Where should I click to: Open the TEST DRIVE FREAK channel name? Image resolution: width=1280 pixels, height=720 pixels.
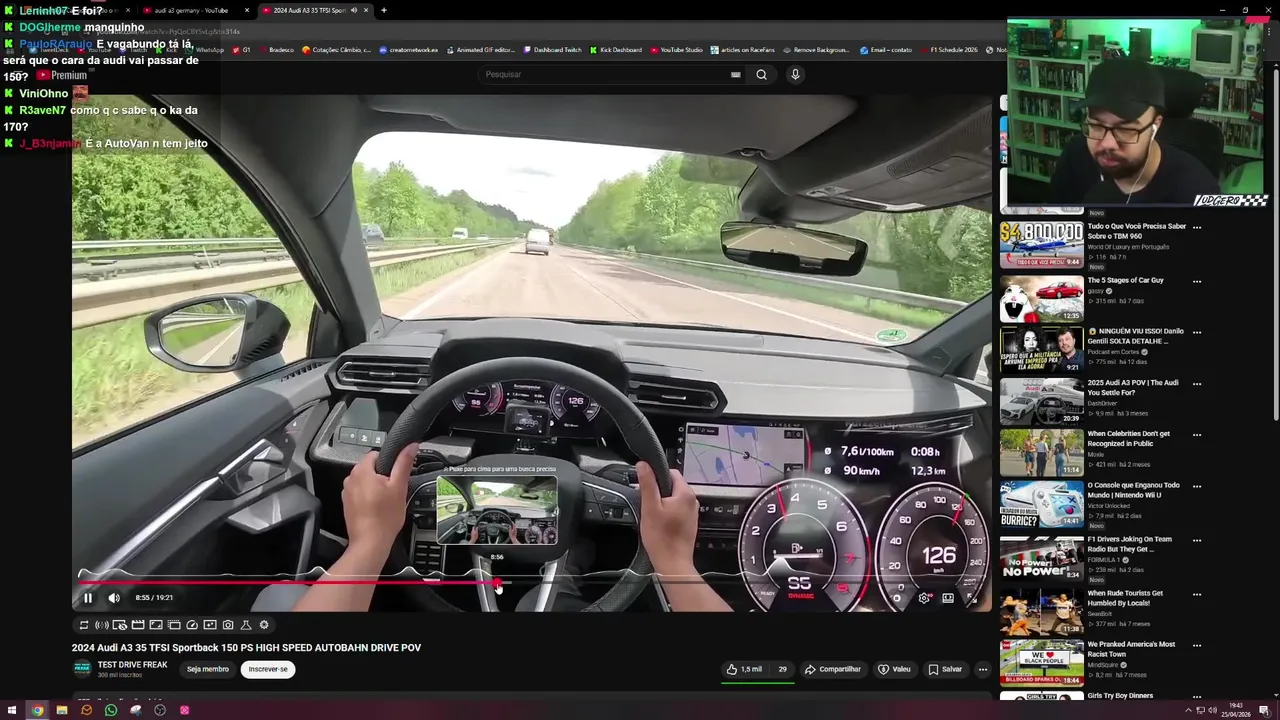[132, 664]
